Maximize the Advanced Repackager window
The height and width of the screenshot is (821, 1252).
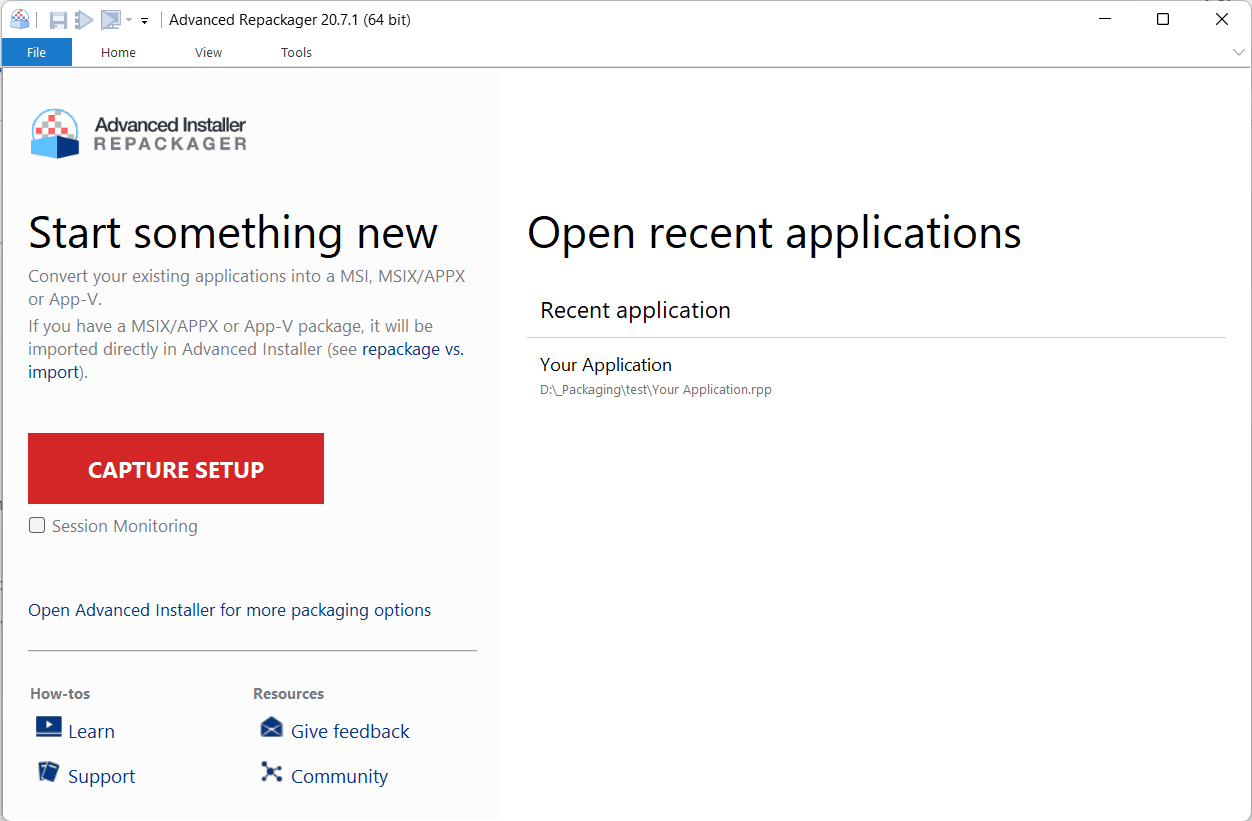[x=1163, y=19]
